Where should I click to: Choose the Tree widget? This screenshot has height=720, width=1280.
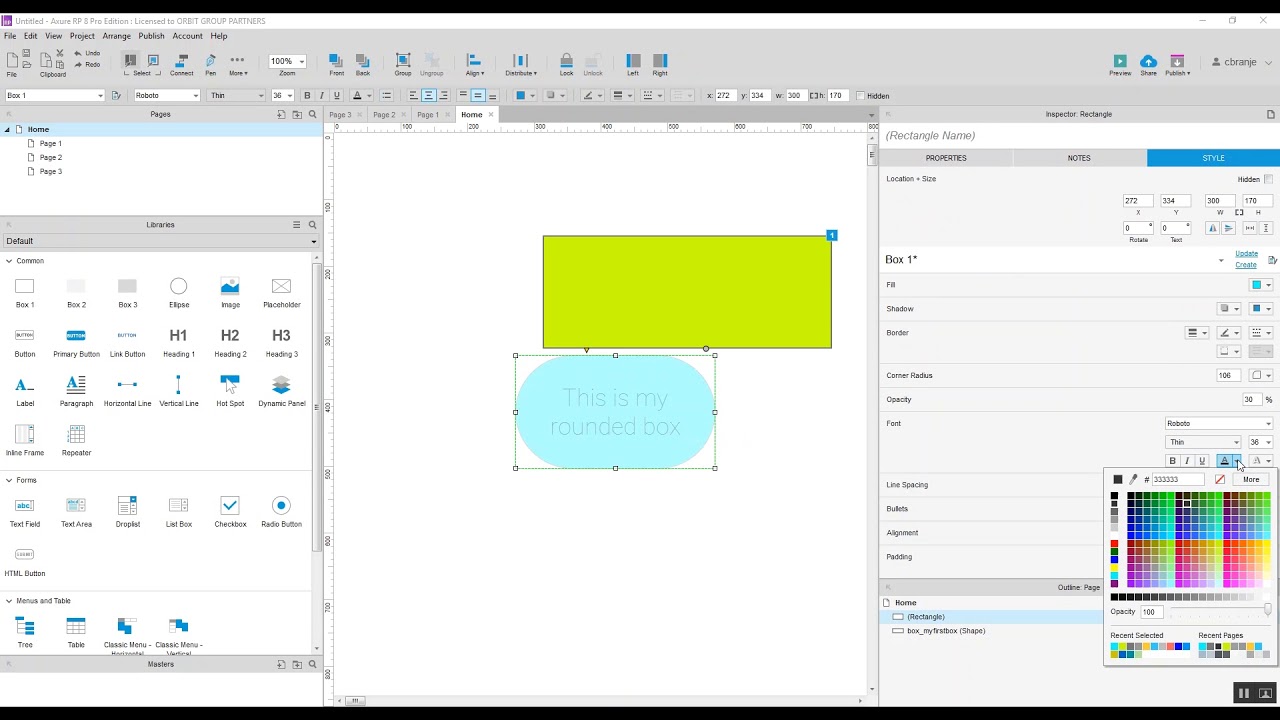pos(25,632)
